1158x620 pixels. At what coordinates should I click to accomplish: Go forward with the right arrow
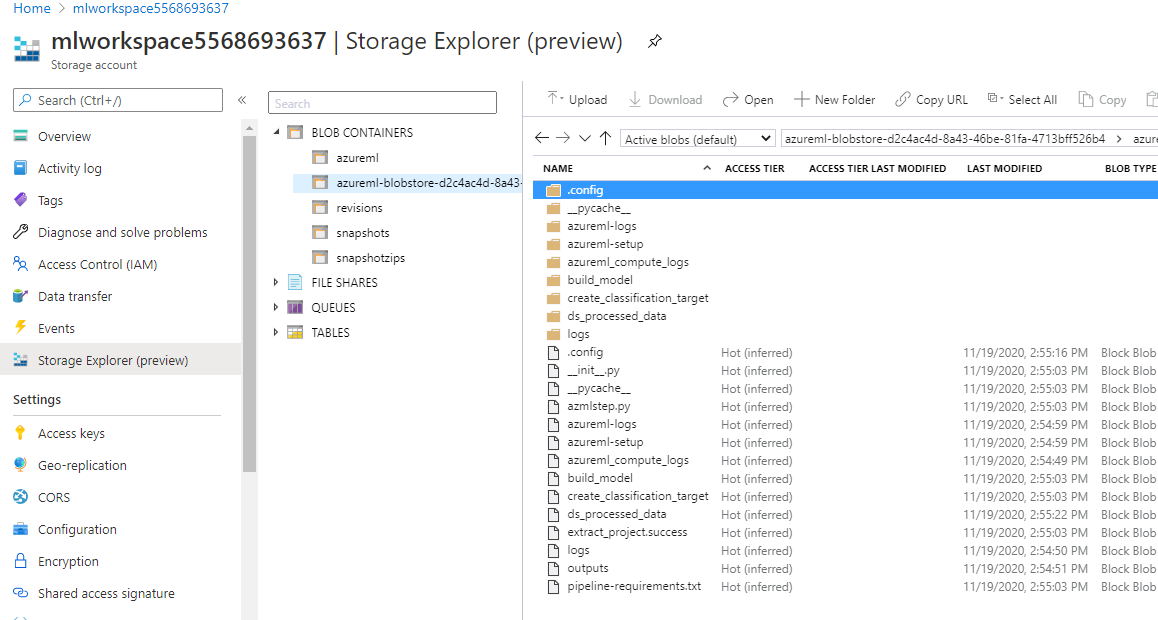[x=563, y=138]
